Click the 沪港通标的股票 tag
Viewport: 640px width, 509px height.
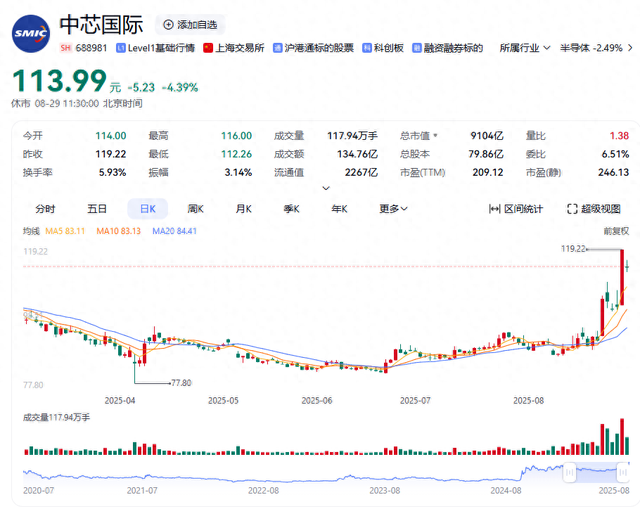coord(313,48)
